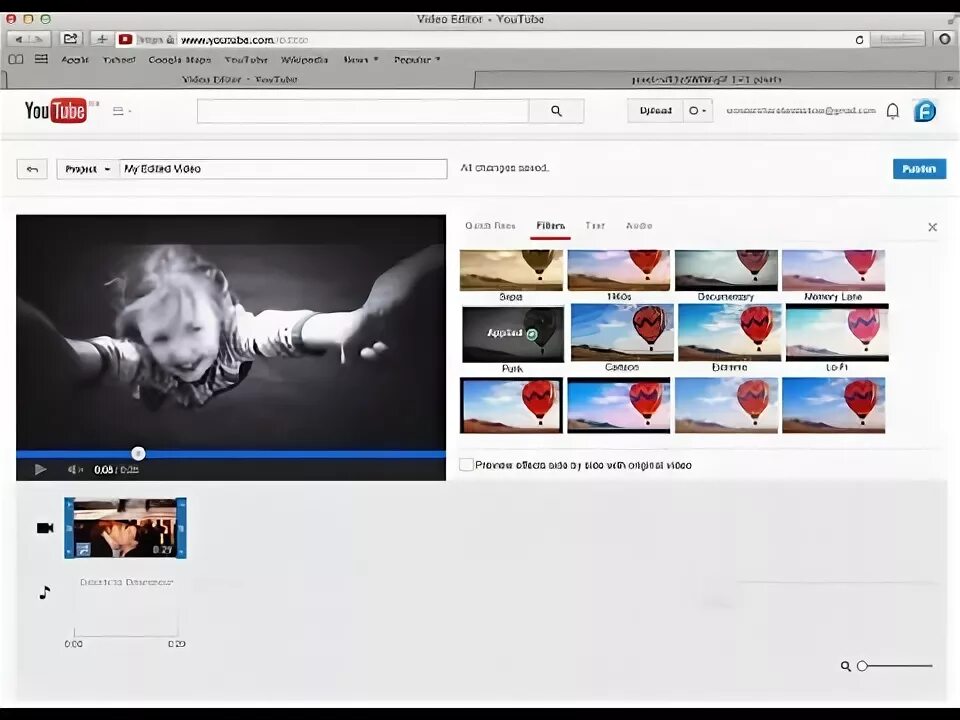Click the music note track icon
Screen dimensions: 960x720
(45, 592)
